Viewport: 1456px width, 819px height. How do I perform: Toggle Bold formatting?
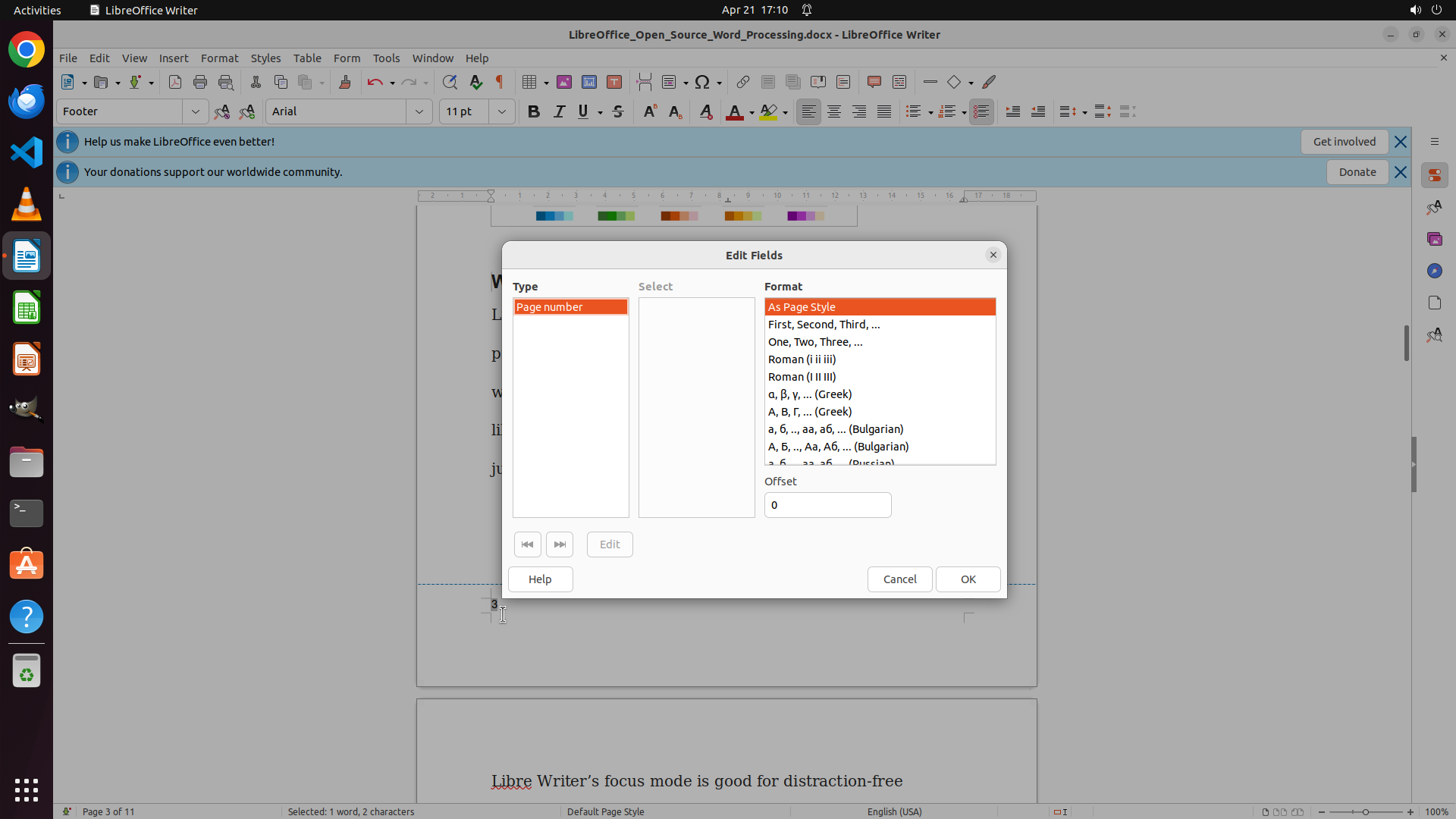pyautogui.click(x=534, y=111)
